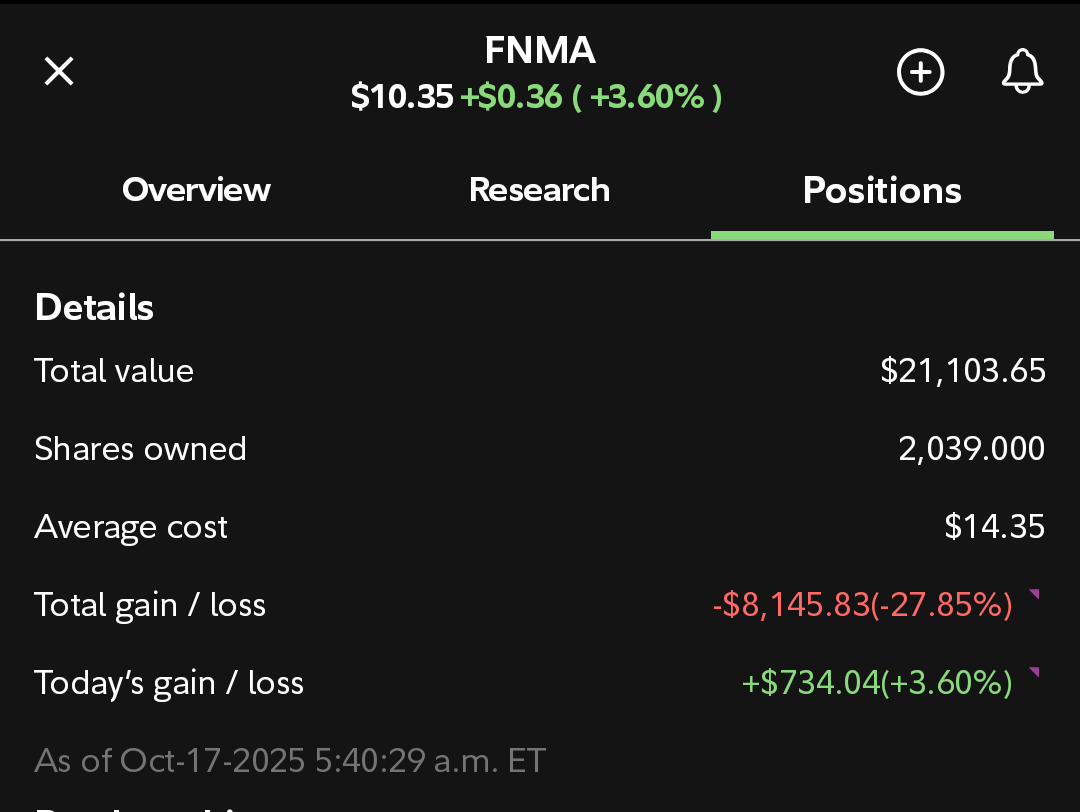Tap the FNMA ticker title
Screen dimensions: 1080x812
[x=540, y=50]
